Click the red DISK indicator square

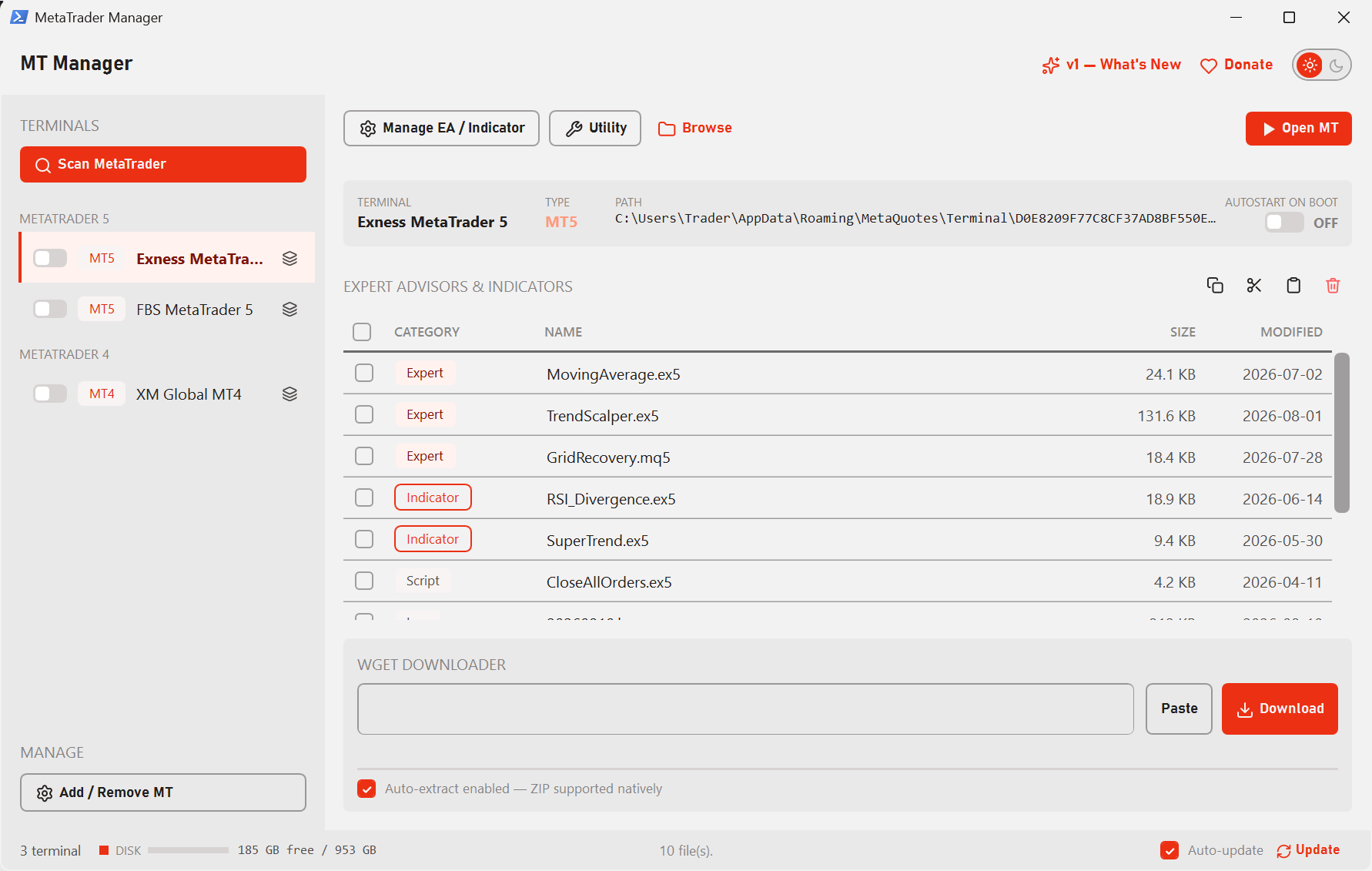click(x=104, y=850)
